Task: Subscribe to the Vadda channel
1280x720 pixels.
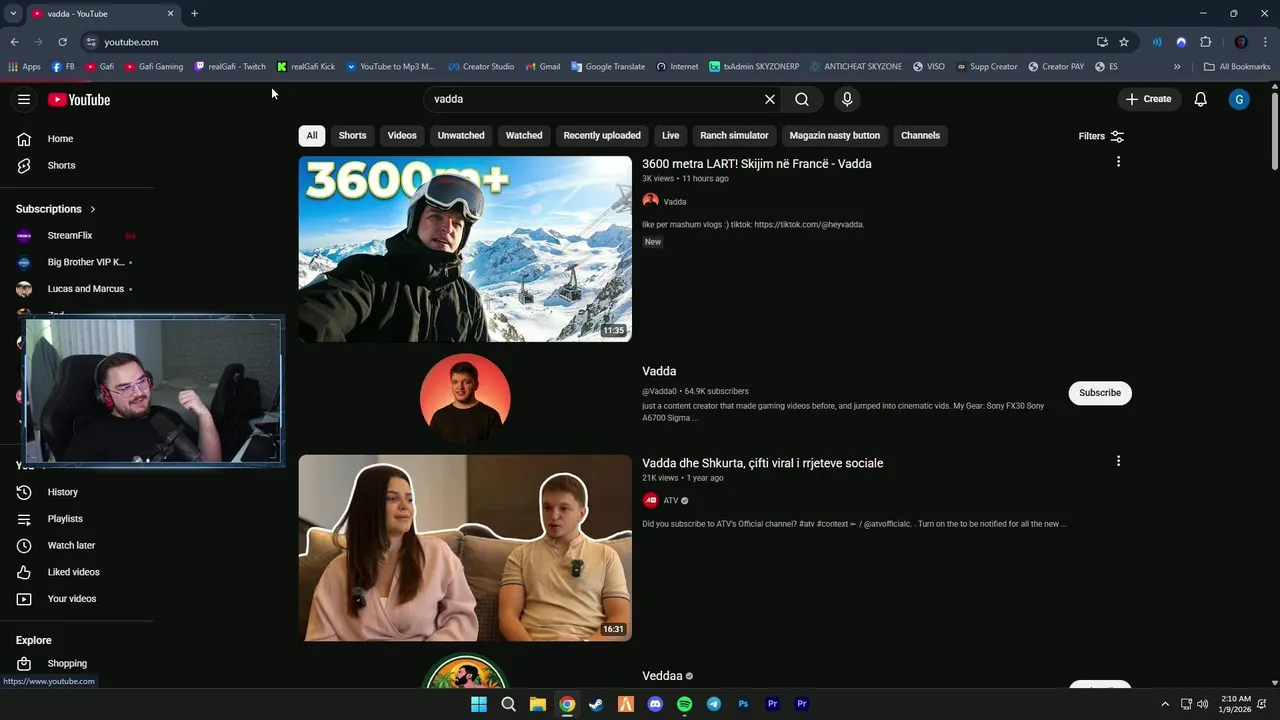Action: click(x=1100, y=393)
